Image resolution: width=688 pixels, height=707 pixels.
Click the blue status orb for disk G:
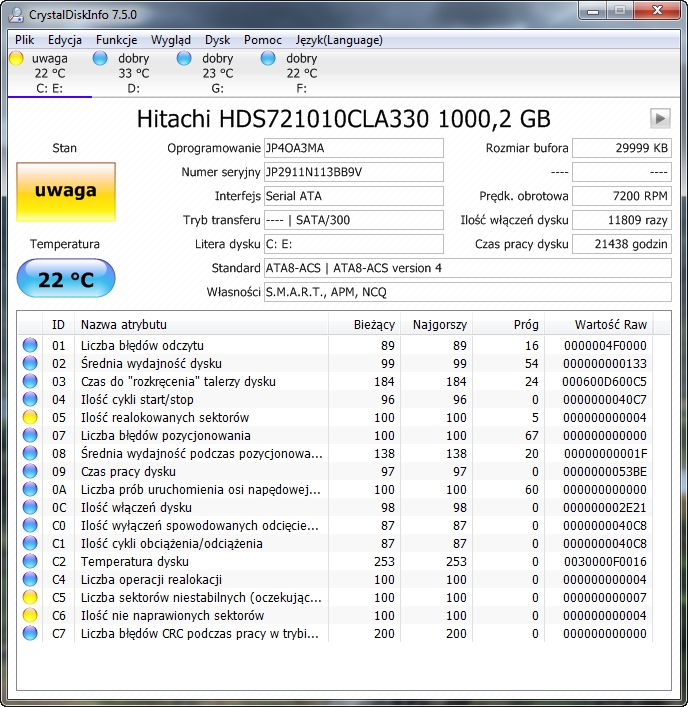[184, 58]
